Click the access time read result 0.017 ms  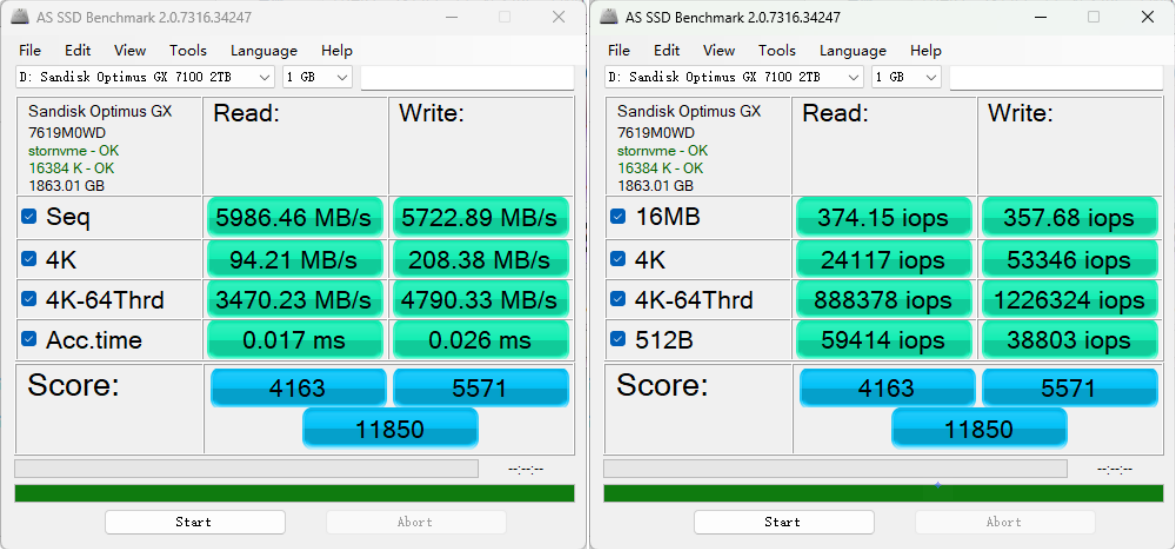click(x=294, y=339)
